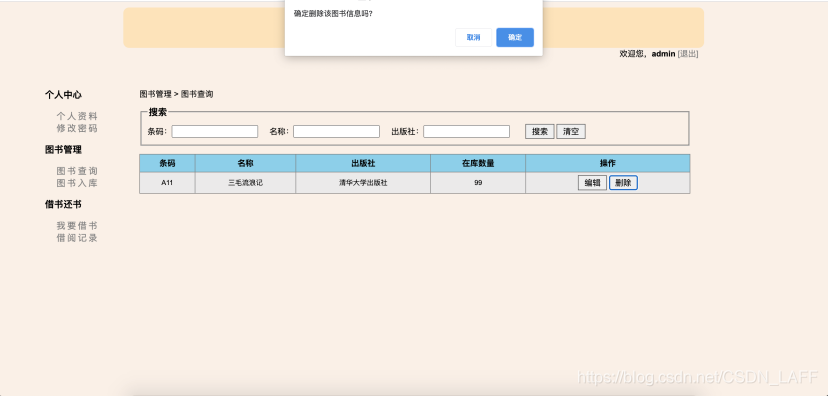Click the 操作 column header

(608, 163)
